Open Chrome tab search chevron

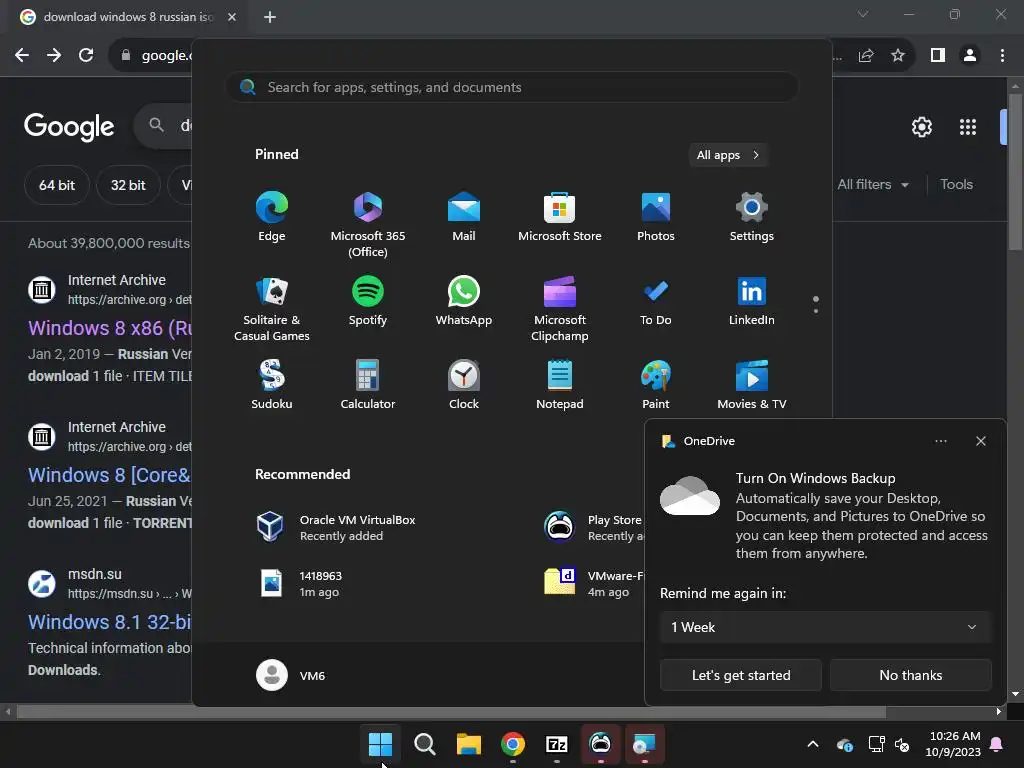[x=863, y=14]
